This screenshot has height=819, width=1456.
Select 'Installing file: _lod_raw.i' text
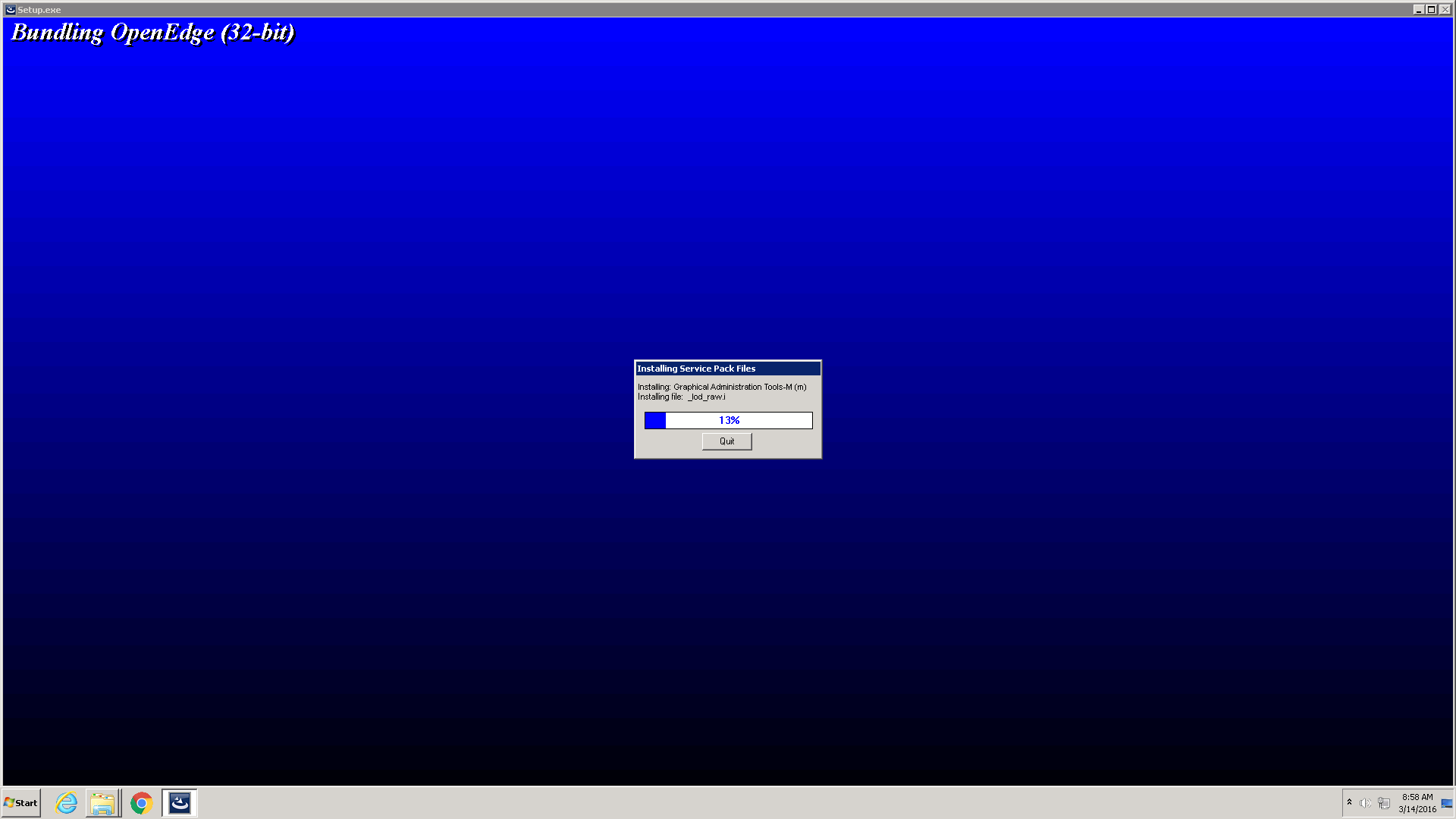pyautogui.click(x=681, y=397)
